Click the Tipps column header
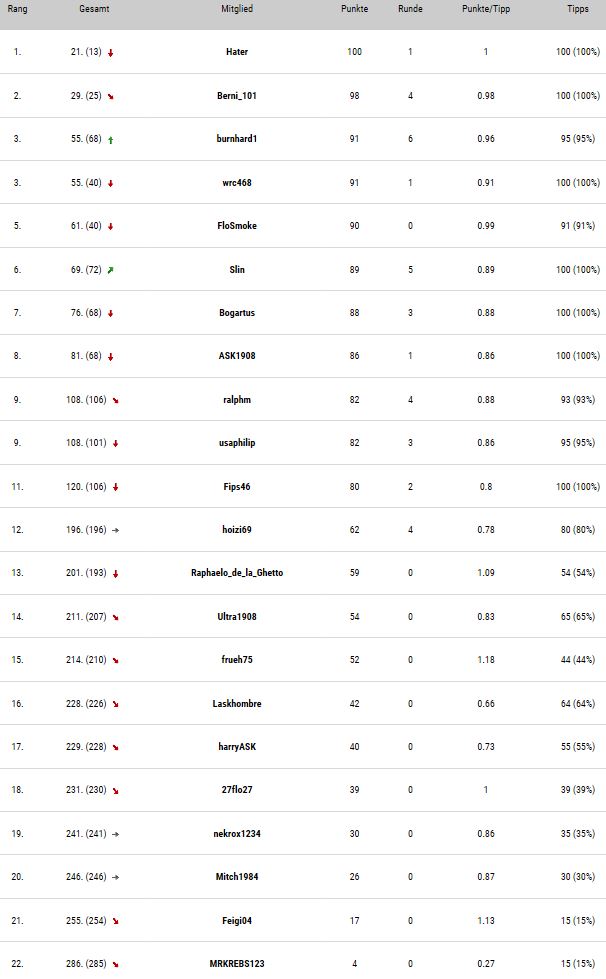Image resolution: width=606 pixels, height=979 pixels. 578,9
